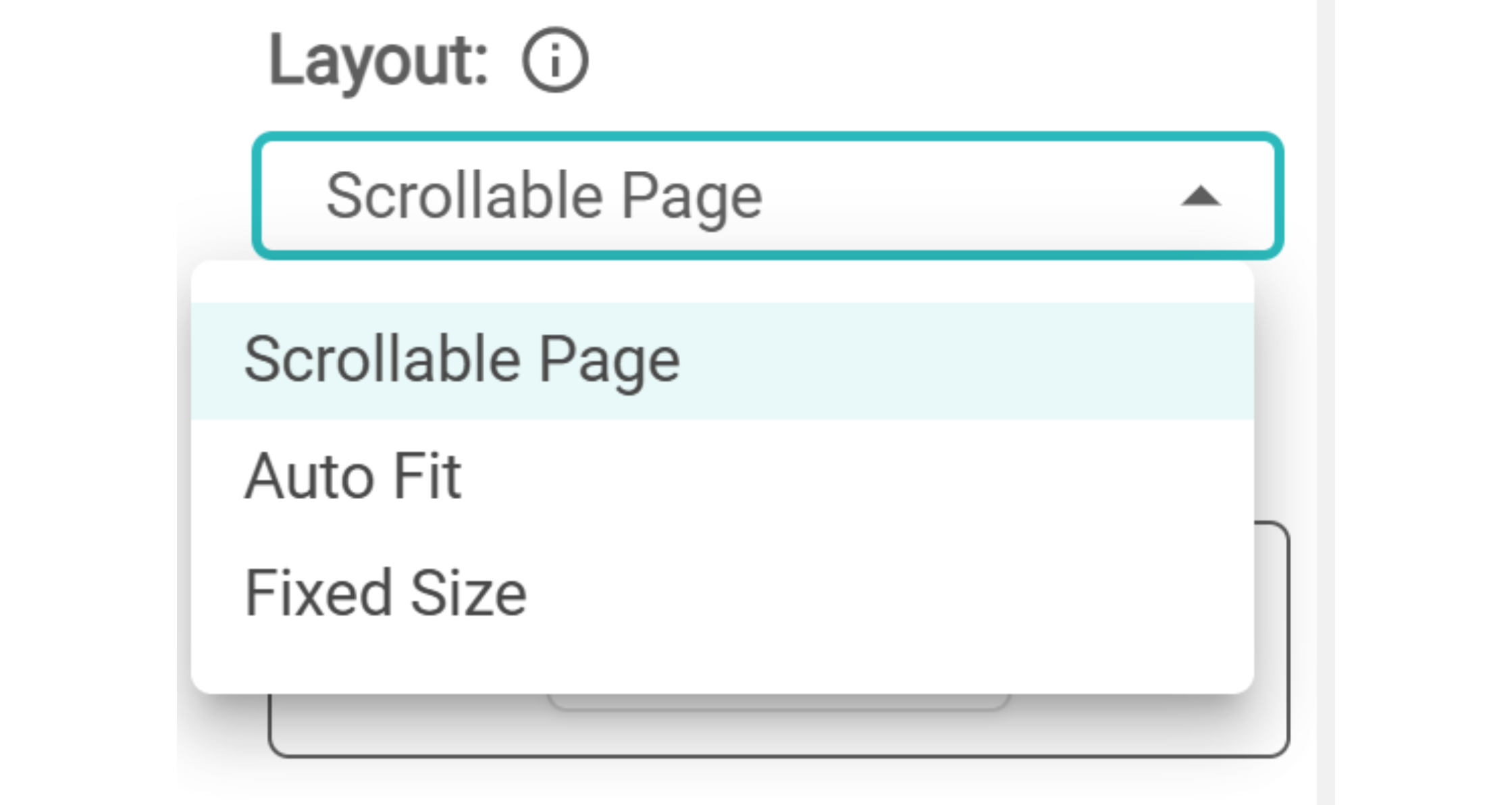Click the partially hidden button below the menu
The width and height of the screenshot is (1512, 805).
tap(777, 702)
